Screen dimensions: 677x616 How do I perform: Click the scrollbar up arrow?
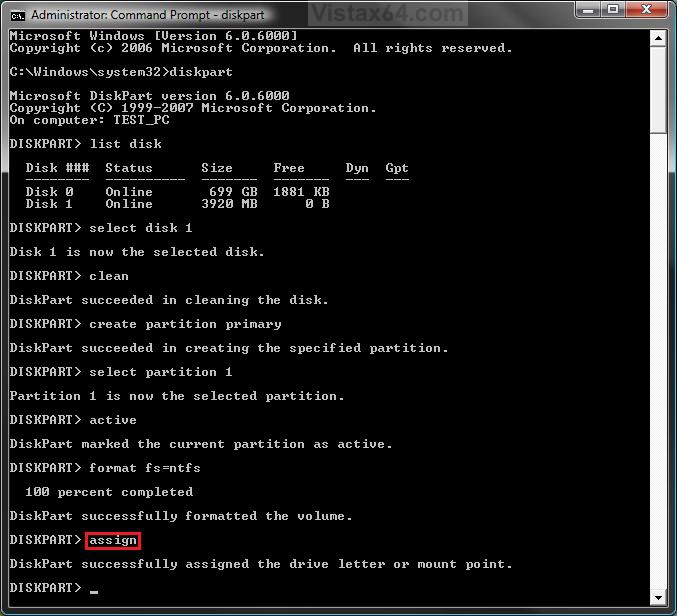[x=658, y=38]
